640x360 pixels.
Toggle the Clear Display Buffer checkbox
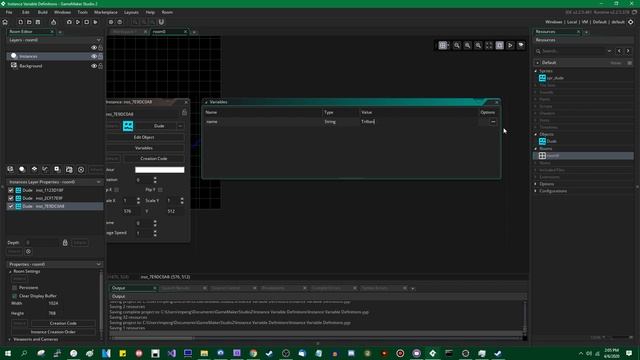click(15, 296)
